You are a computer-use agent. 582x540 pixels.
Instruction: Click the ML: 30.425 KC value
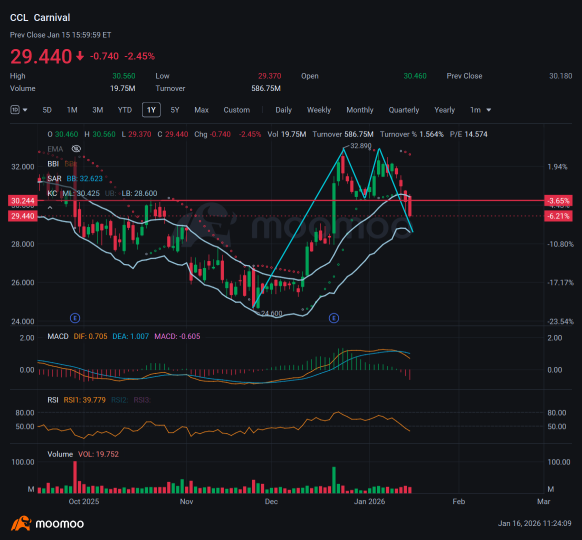[81, 193]
